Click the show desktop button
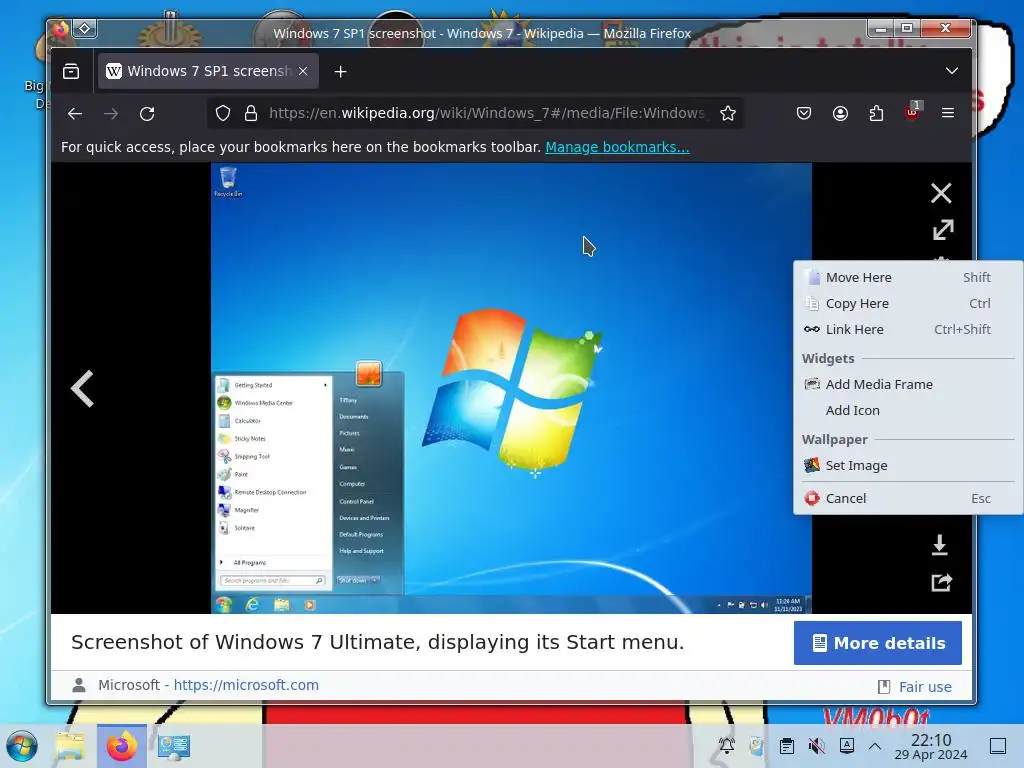Image resolution: width=1024 pixels, height=768 pixels. coord(998,746)
